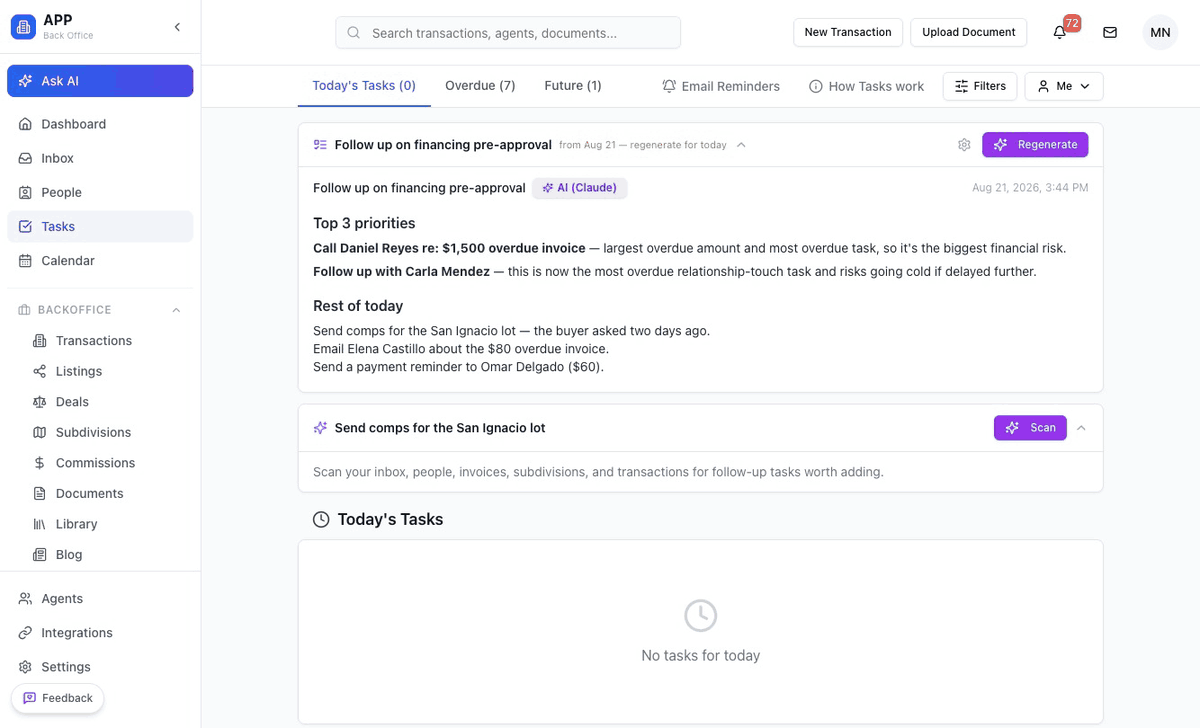The image size is (1200, 728).
Task: Open the Ask AI assistant
Action: click(x=100, y=81)
